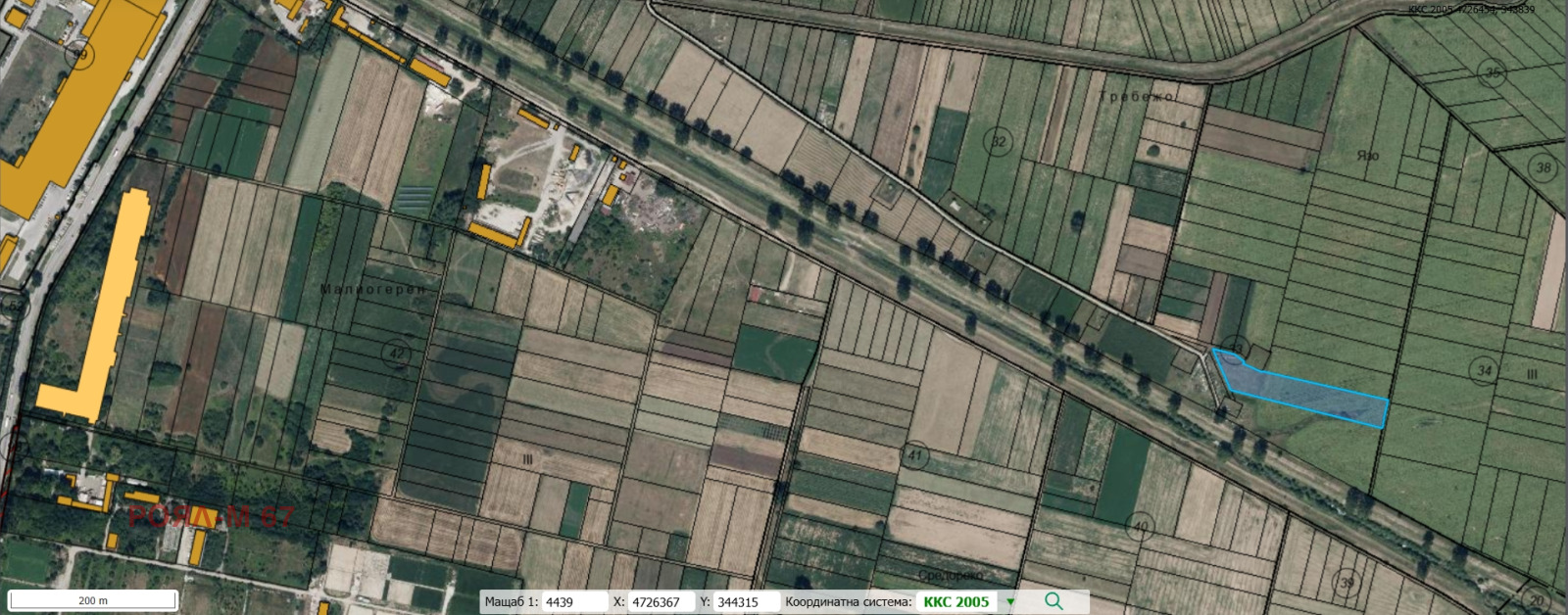Click the circled block number 41

[x=914, y=455]
